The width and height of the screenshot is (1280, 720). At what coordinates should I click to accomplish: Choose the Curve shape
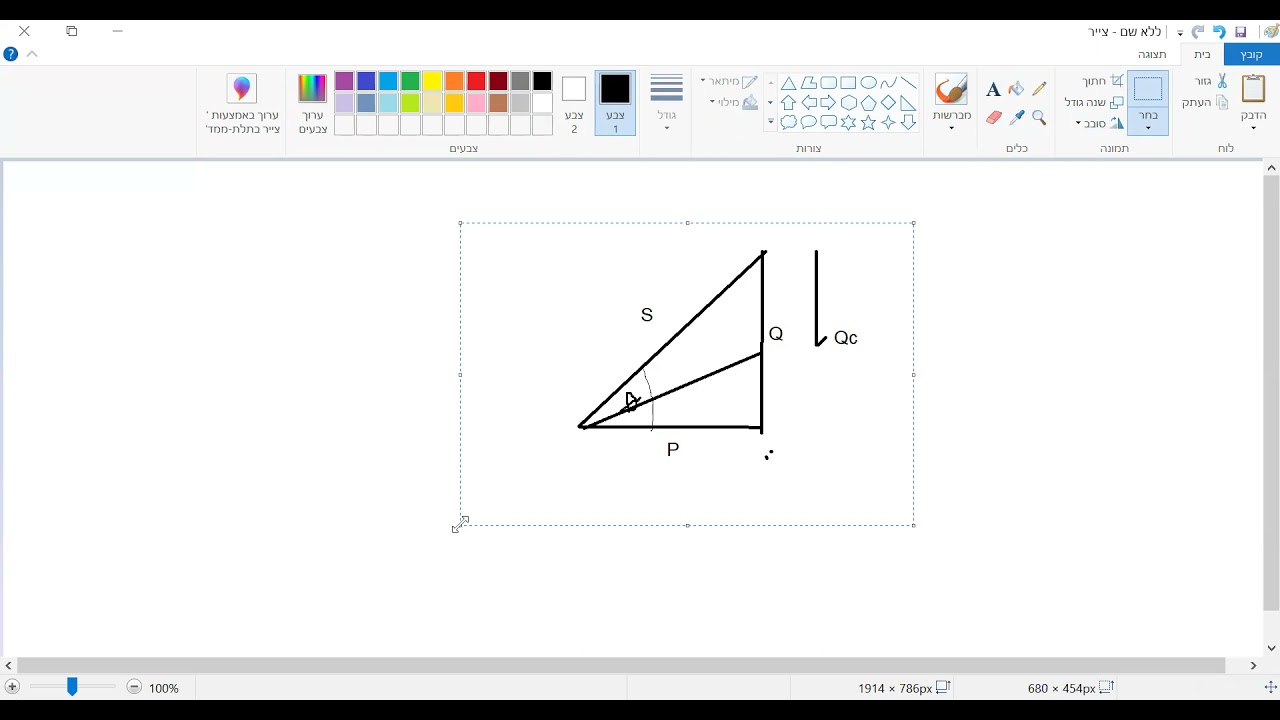tap(888, 83)
